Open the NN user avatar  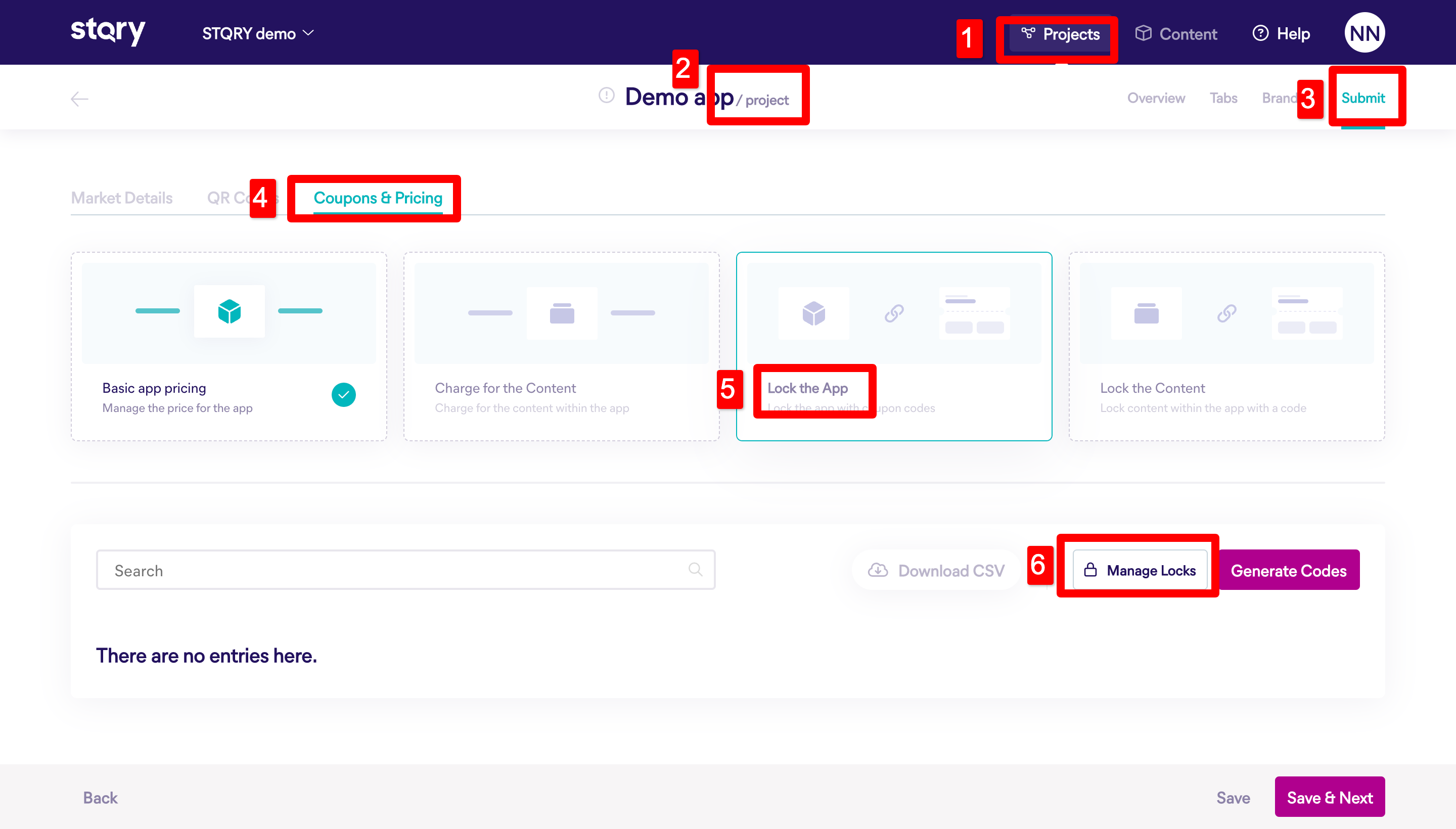click(x=1364, y=33)
